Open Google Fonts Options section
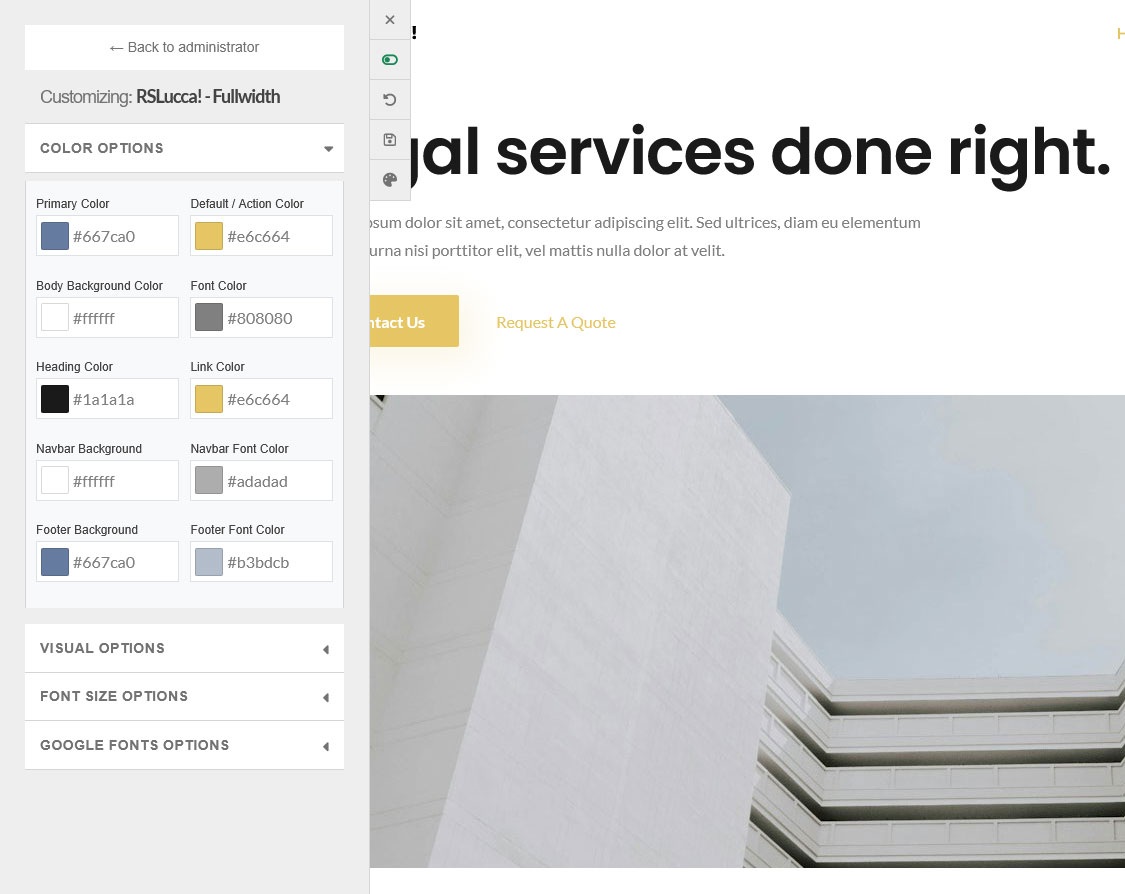The height and width of the screenshot is (894, 1125). (184, 746)
